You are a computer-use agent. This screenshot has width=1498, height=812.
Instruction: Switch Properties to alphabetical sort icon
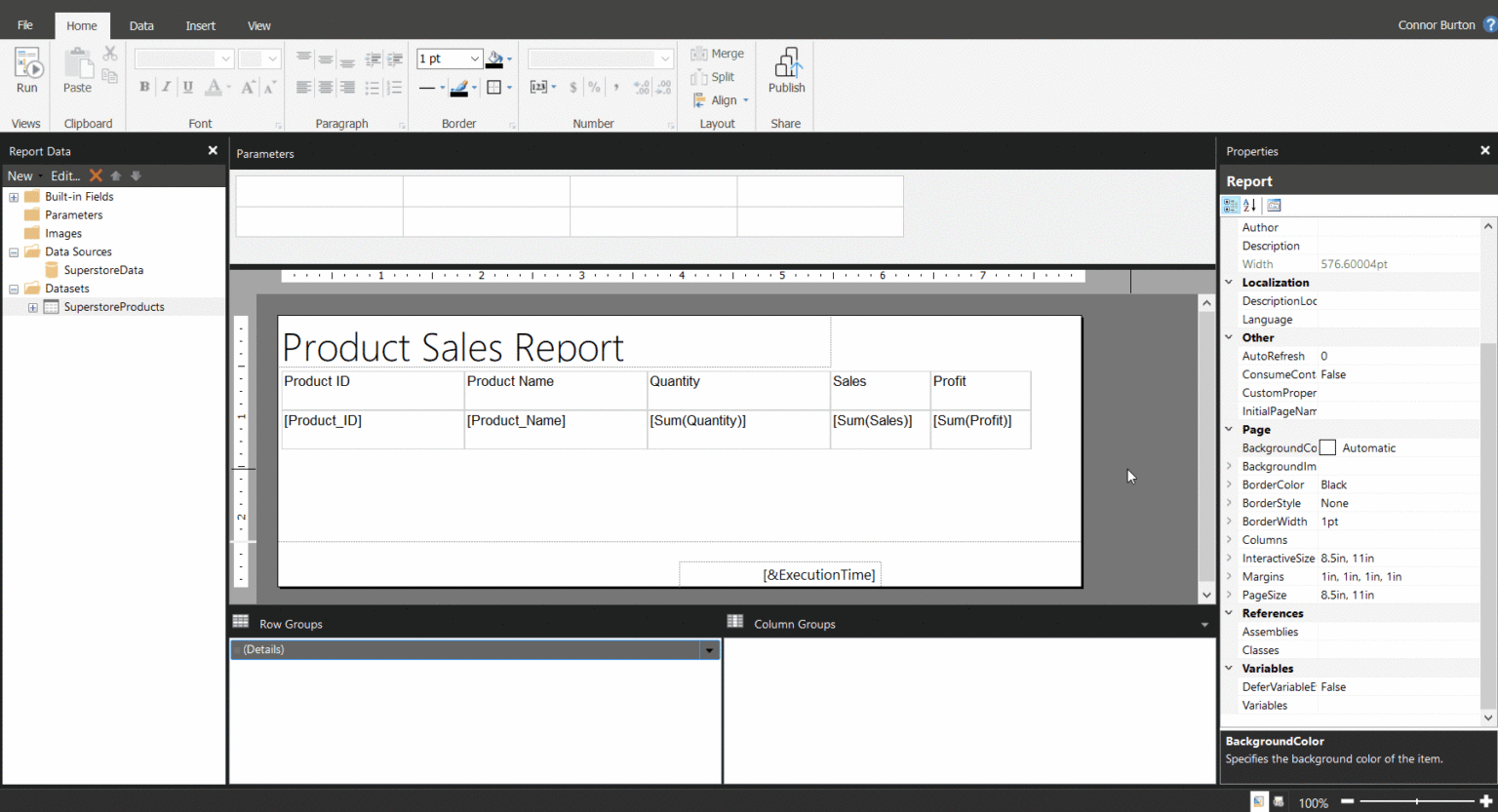[1249, 205]
